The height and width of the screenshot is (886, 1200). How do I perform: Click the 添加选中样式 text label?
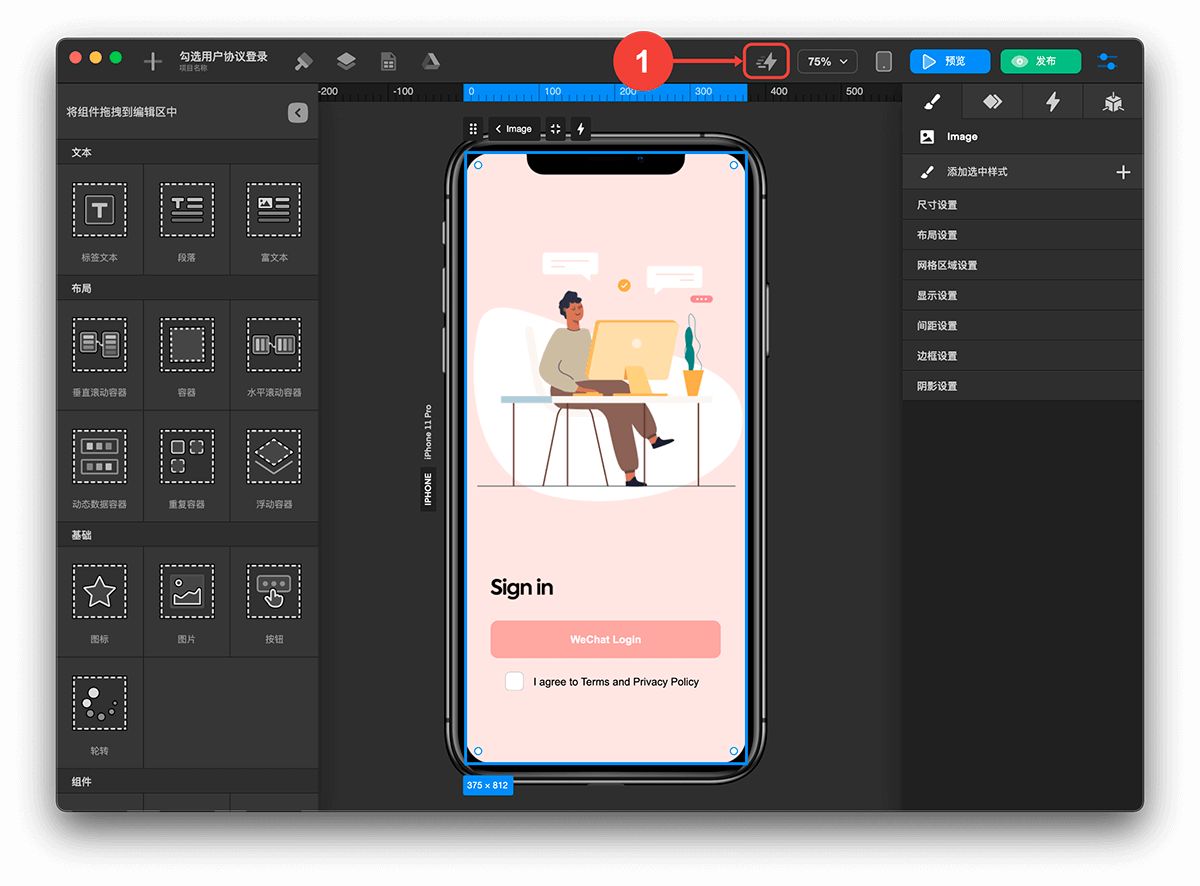[977, 172]
